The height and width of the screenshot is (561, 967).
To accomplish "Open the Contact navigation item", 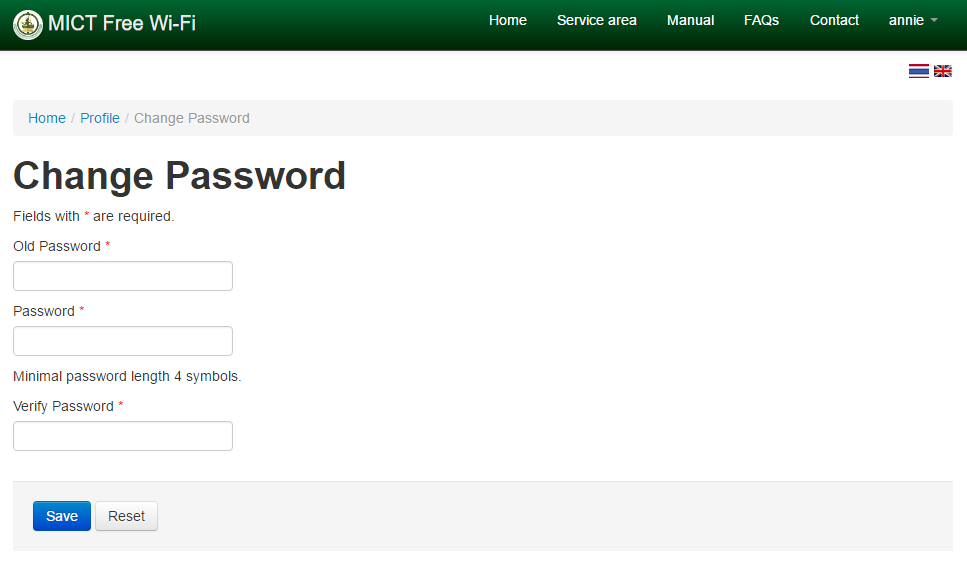I will 834,20.
